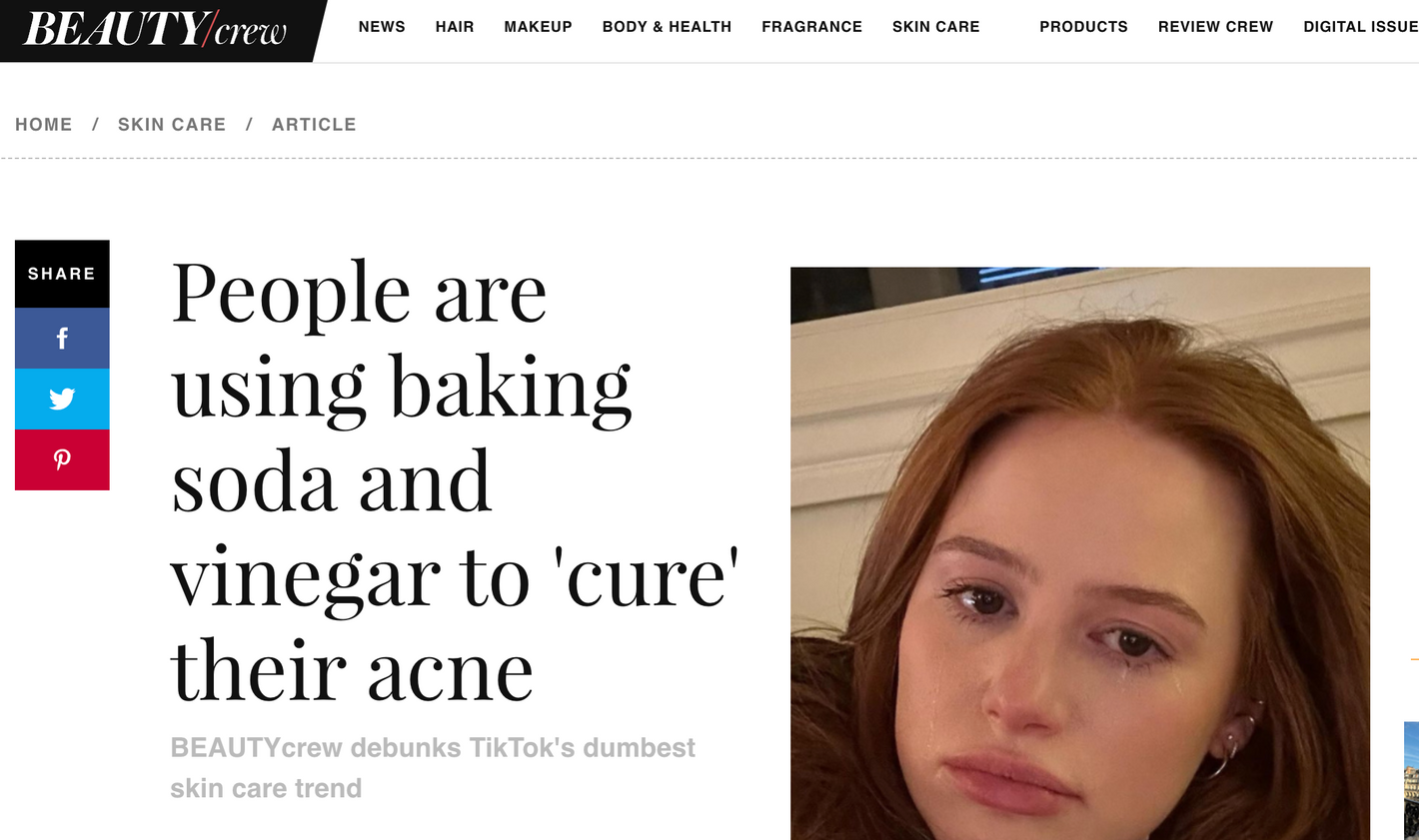Choose Skin Care in the top navigation bar
The width and height of the screenshot is (1419, 840).
pyautogui.click(x=935, y=27)
